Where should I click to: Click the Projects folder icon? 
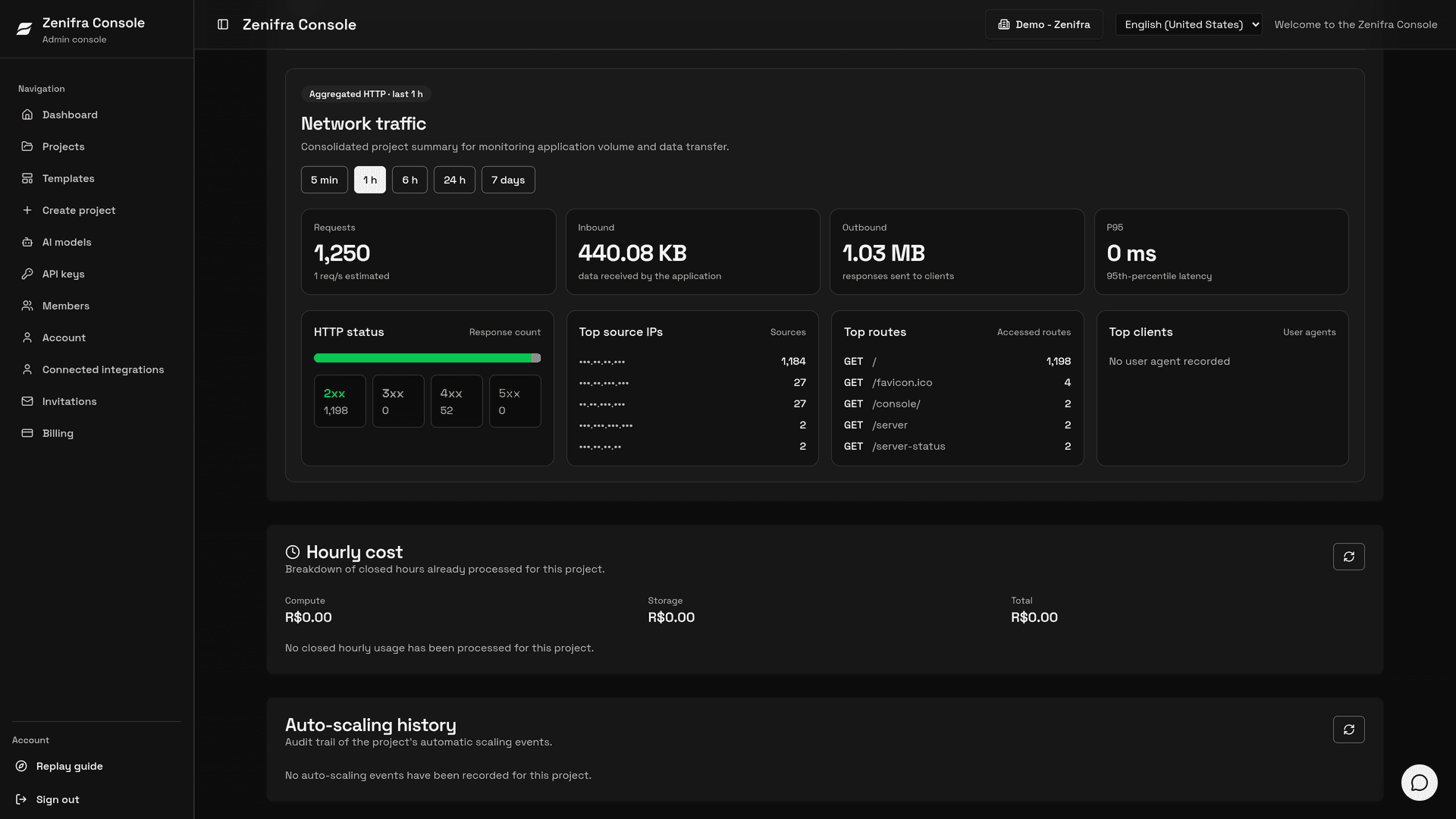[27, 146]
